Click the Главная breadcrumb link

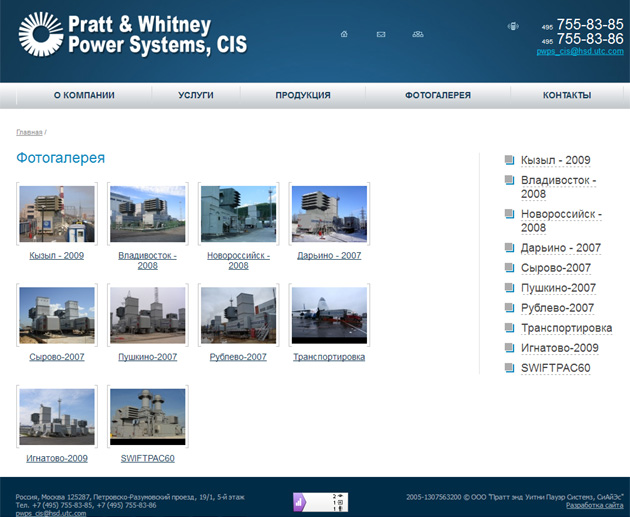[x=29, y=132]
